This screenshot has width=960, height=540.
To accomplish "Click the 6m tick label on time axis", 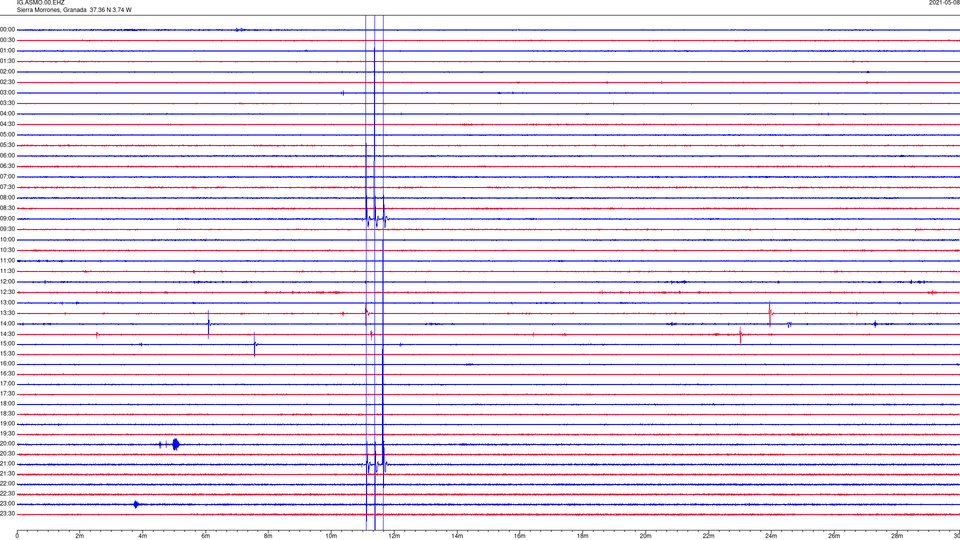I will [x=206, y=536].
